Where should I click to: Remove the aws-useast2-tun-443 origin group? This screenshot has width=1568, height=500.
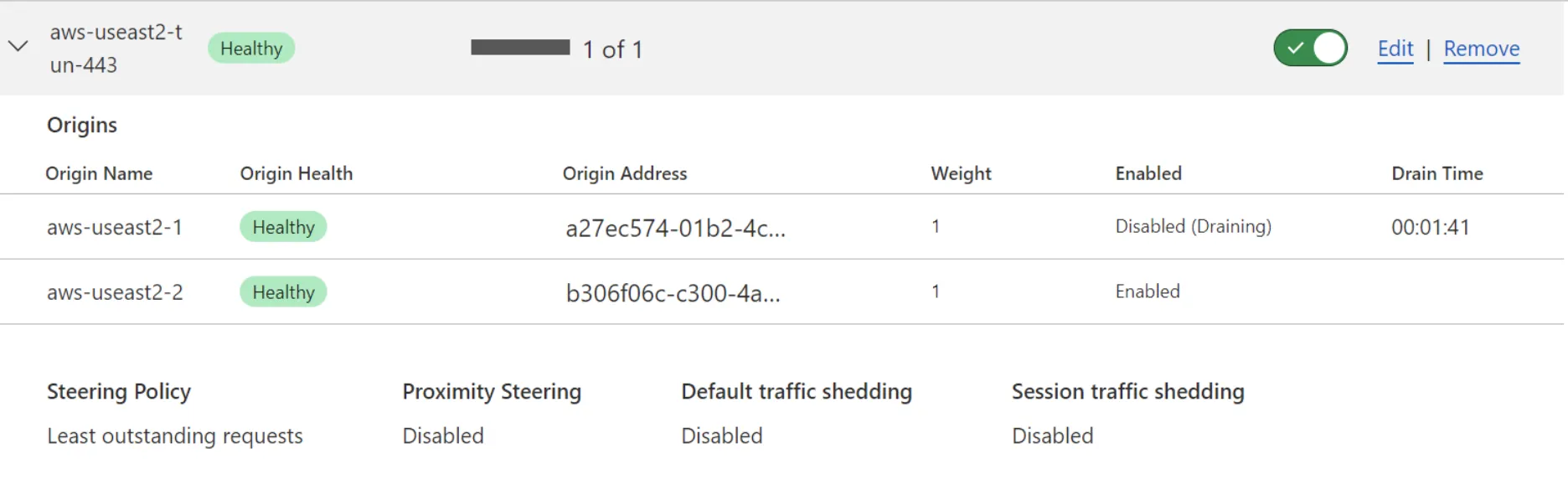click(x=1481, y=49)
